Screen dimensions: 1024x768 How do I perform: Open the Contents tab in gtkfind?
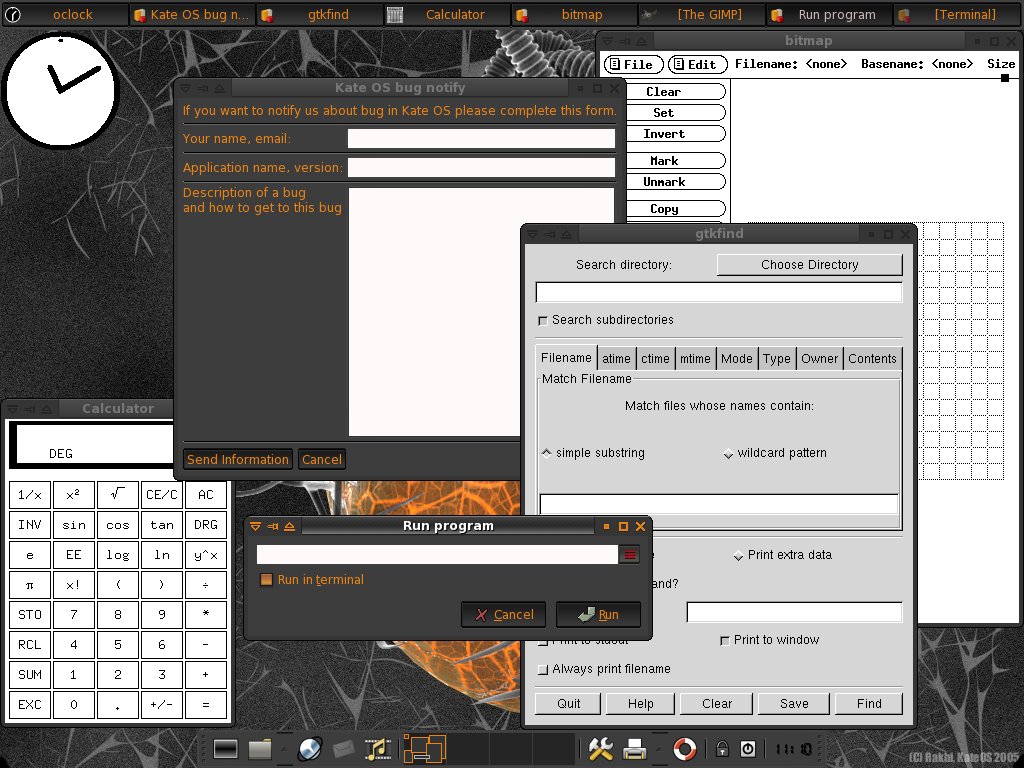point(872,359)
